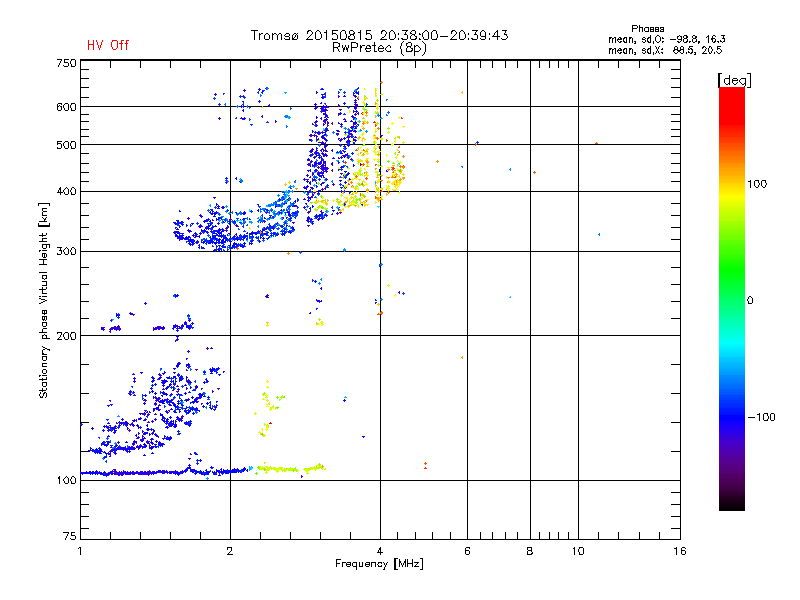Image resolution: width=800 pixels, height=600 pixels.
Task: Select the 'mean, sd,X: 88.5, 20.5' line
Action: tap(665, 50)
